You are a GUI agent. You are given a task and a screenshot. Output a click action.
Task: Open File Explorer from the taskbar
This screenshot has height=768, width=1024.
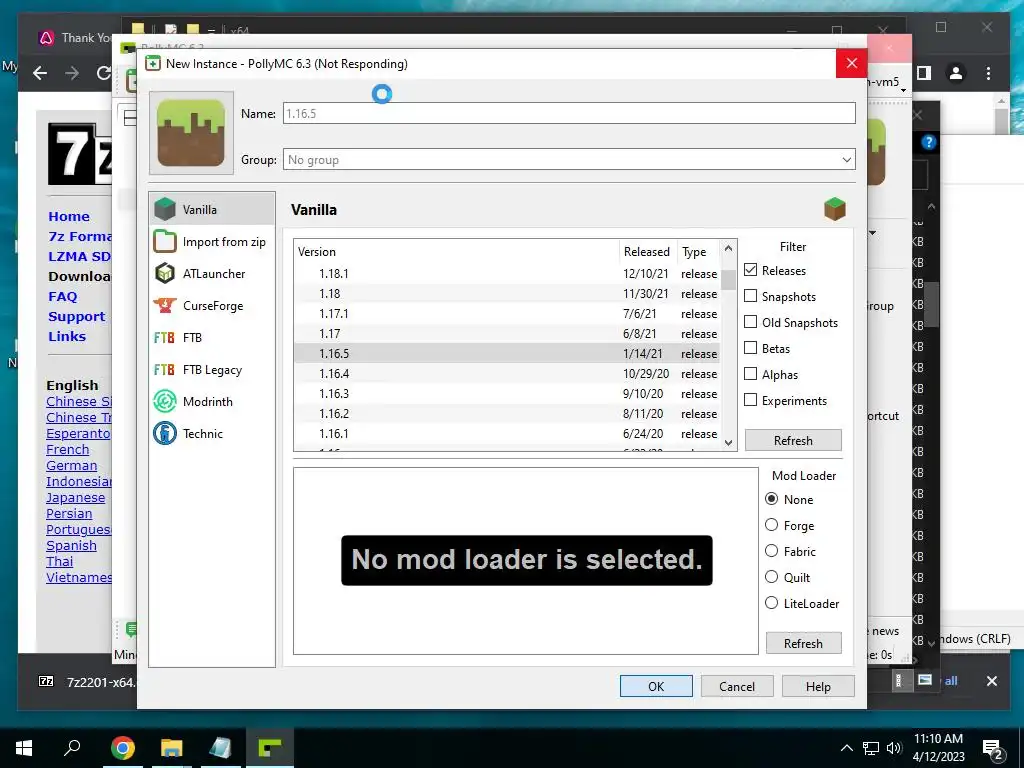pyautogui.click(x=172, y=748)
